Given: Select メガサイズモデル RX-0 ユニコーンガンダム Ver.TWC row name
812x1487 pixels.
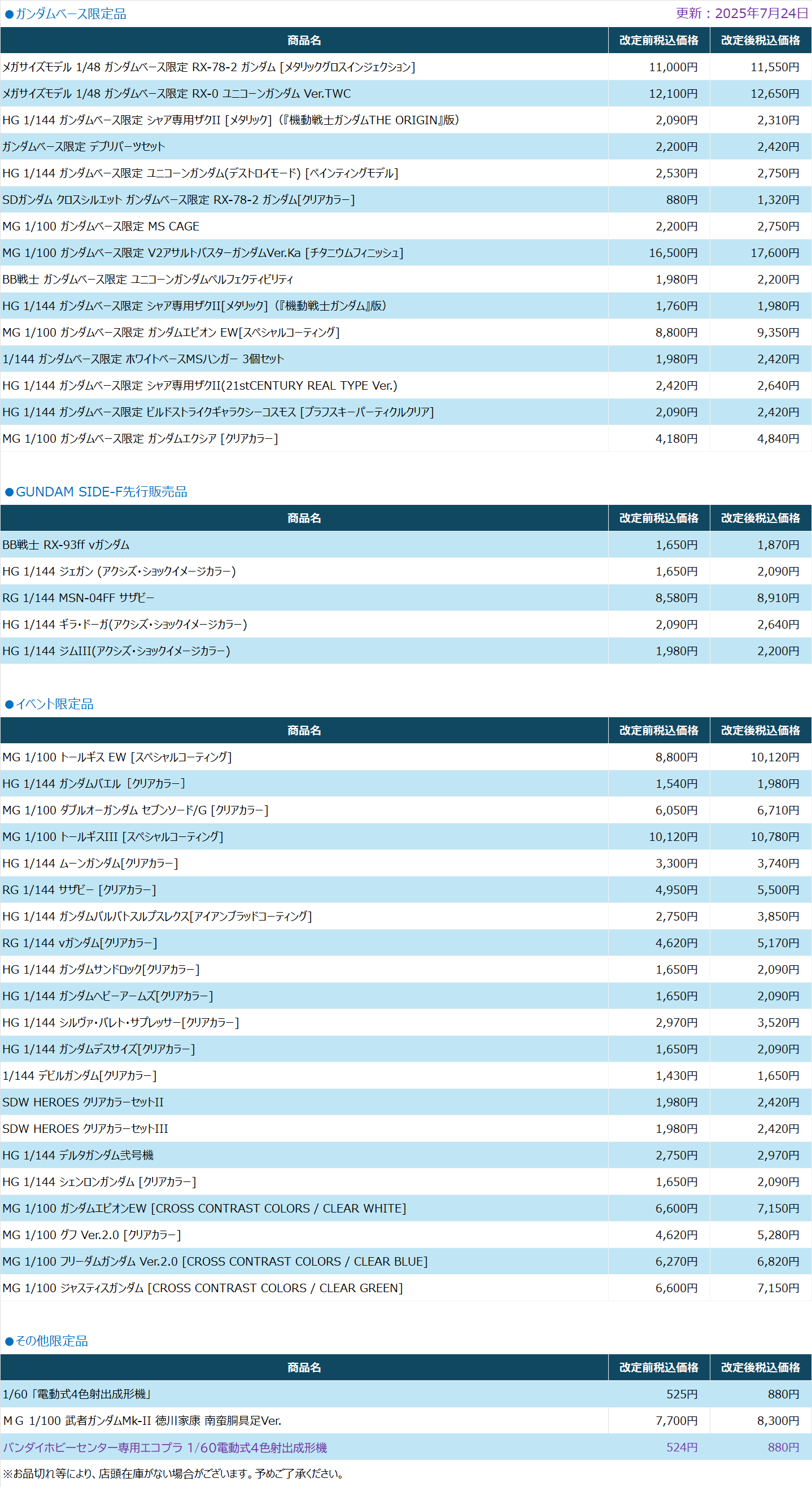Looking at the screenshot, I should coord(177,94).
